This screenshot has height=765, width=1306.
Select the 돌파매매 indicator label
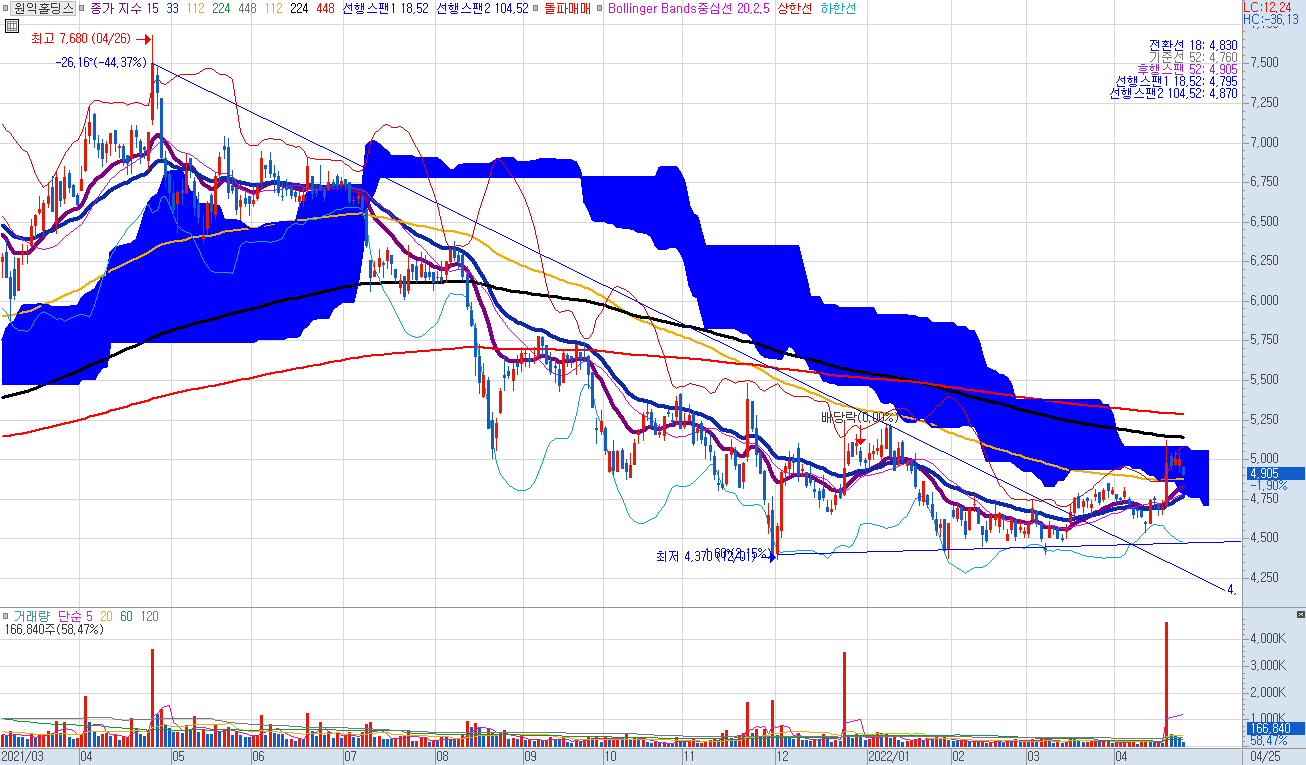click(566, 8)
